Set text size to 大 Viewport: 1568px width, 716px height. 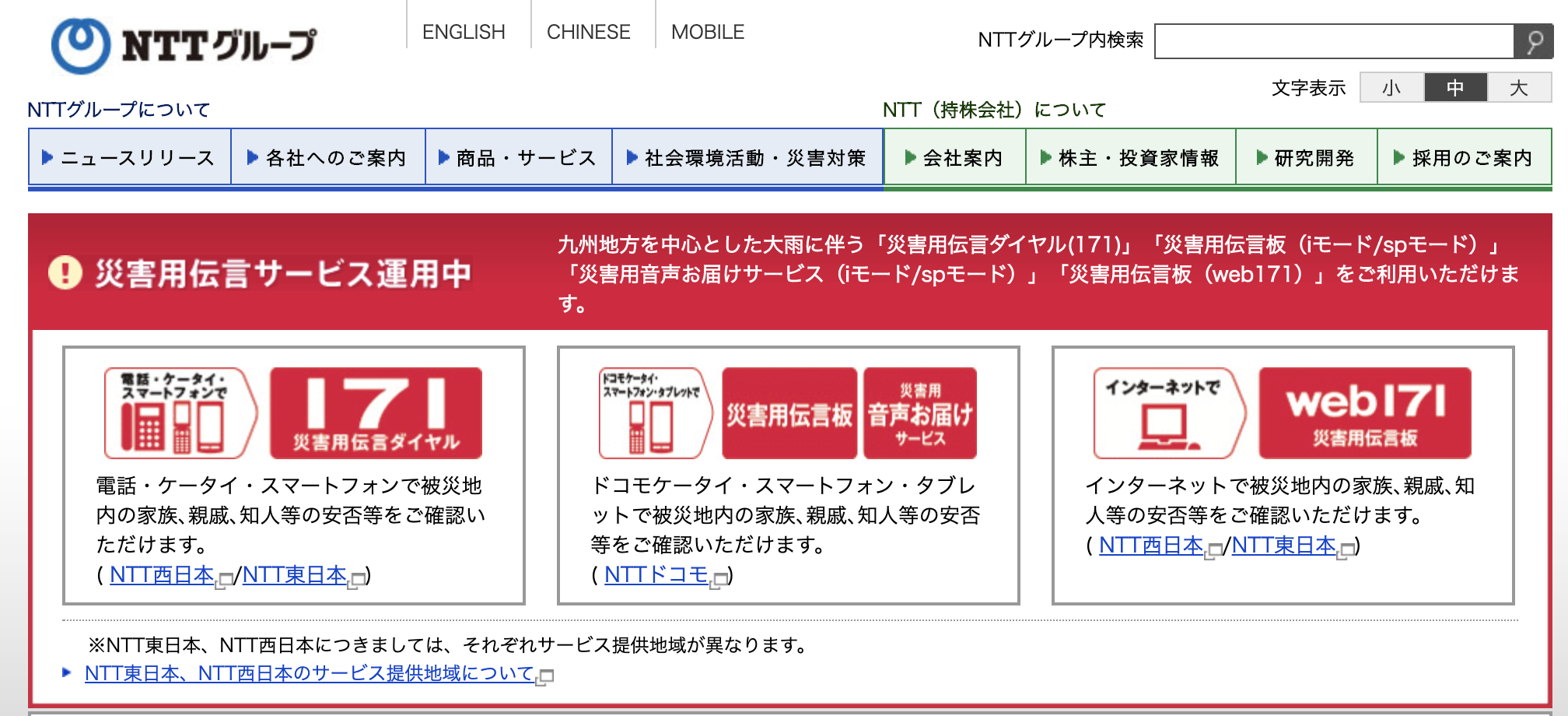coord(1519,87)
